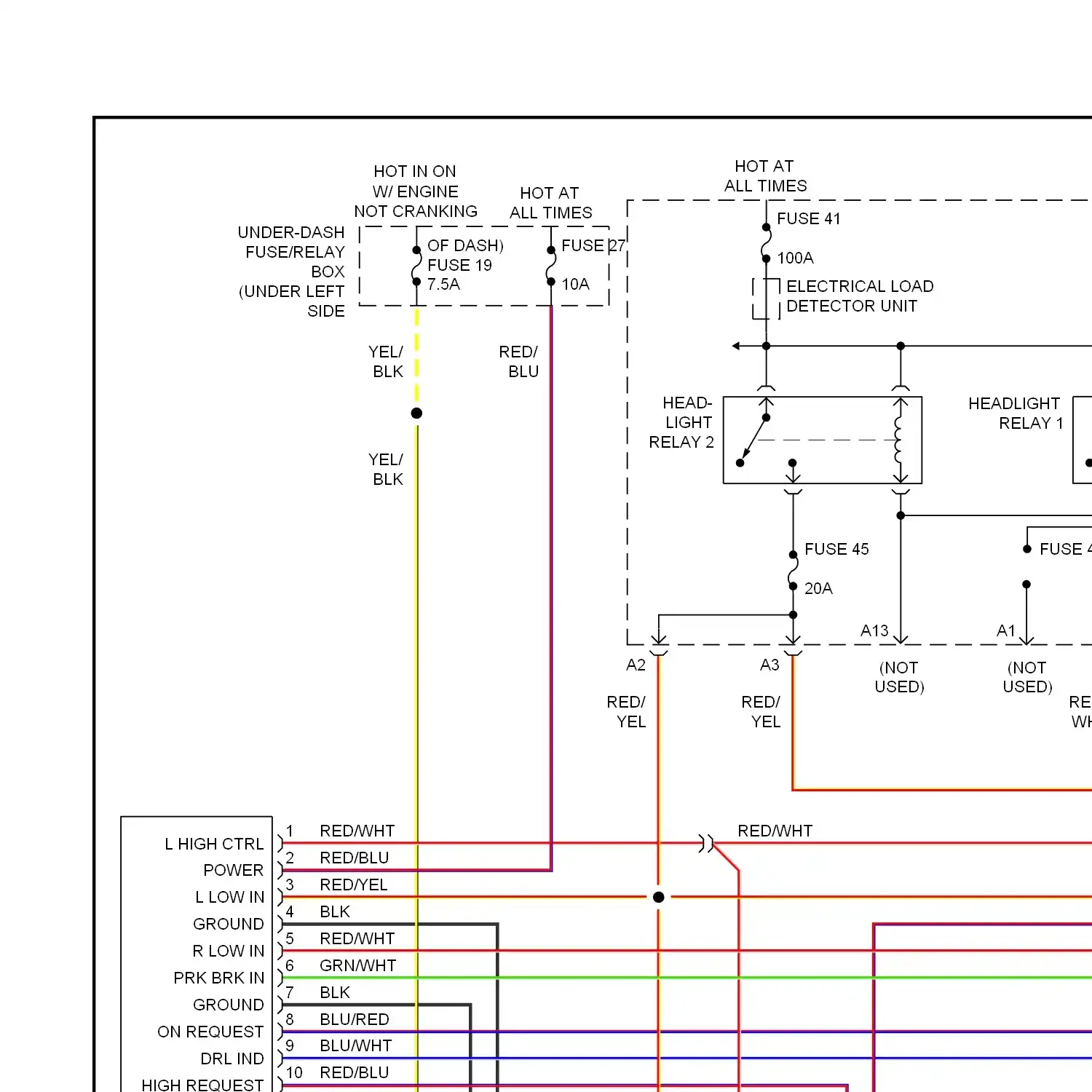The width and height of the screenshot is (1092, 1092).
Task: Click '(NOT USED)' below terminal A13
Action: 899,677
